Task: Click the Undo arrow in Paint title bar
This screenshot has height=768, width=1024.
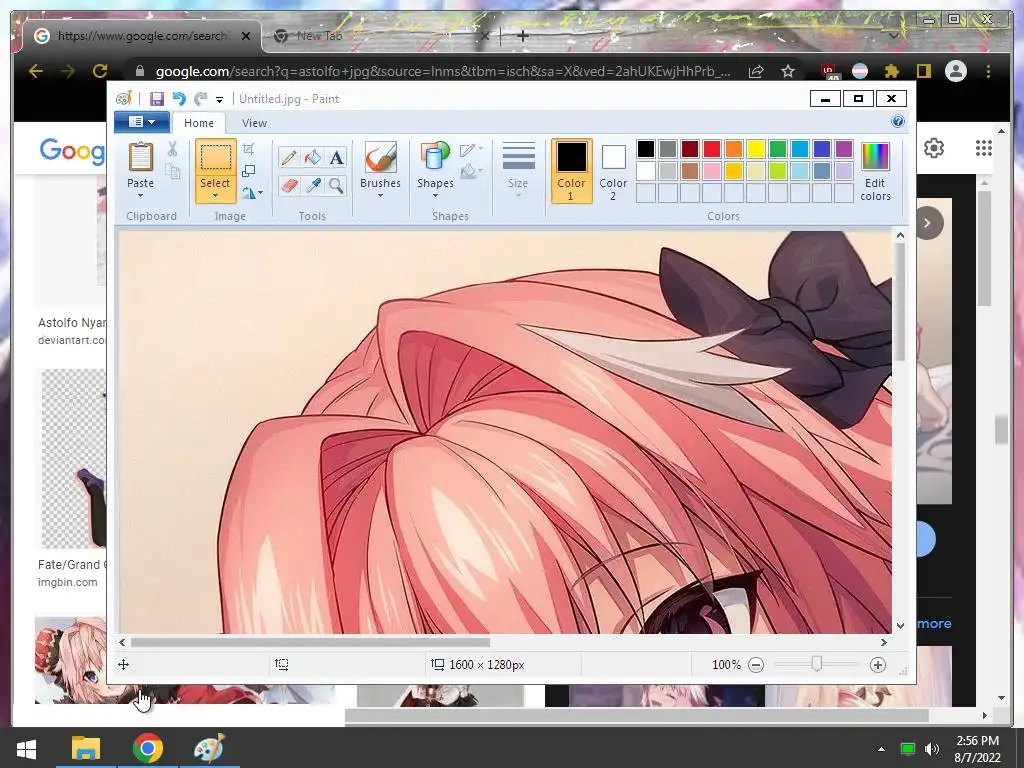Action: [178, 99]
